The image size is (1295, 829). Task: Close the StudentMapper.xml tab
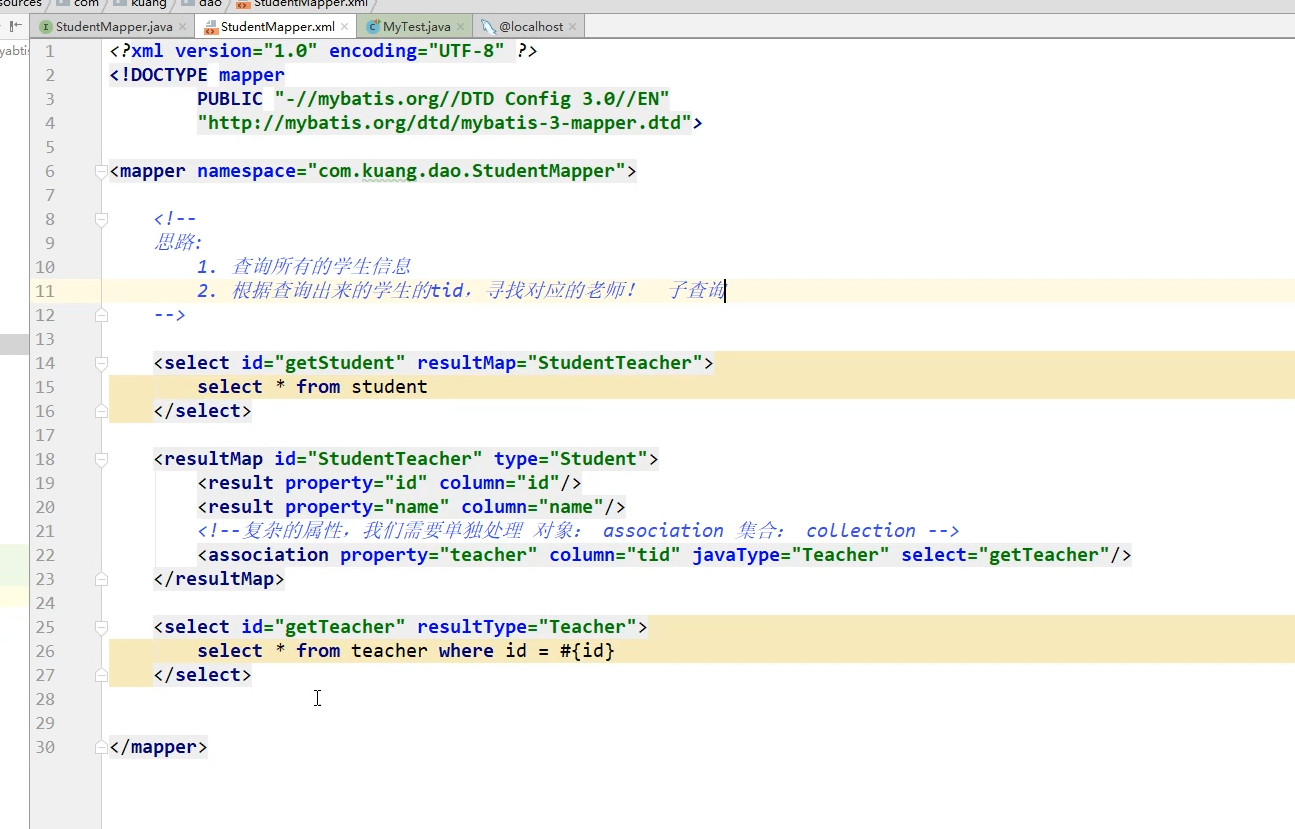[345, 27]
